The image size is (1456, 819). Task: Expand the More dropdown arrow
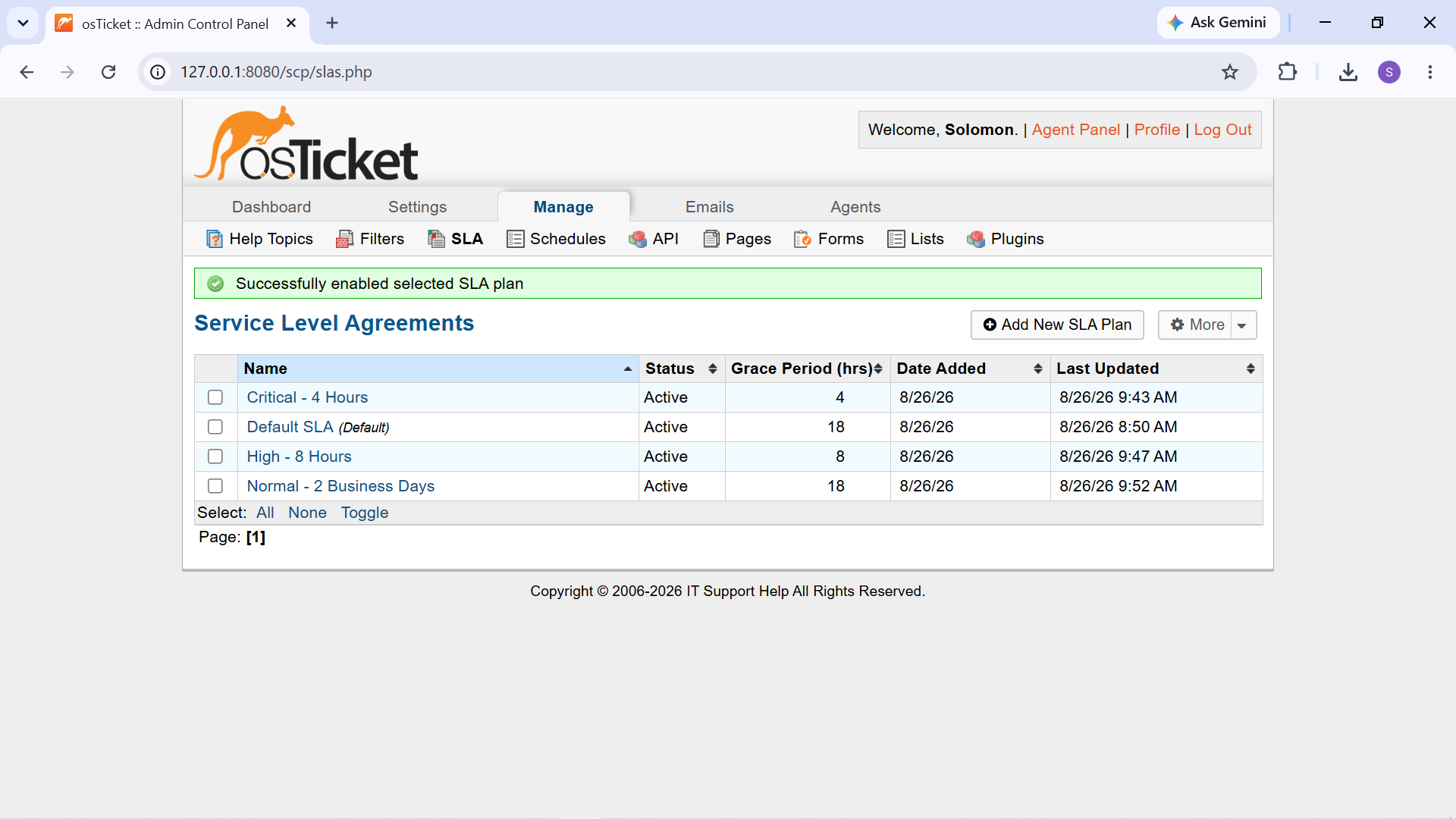pyautogui.click(x=1242, y=325)
